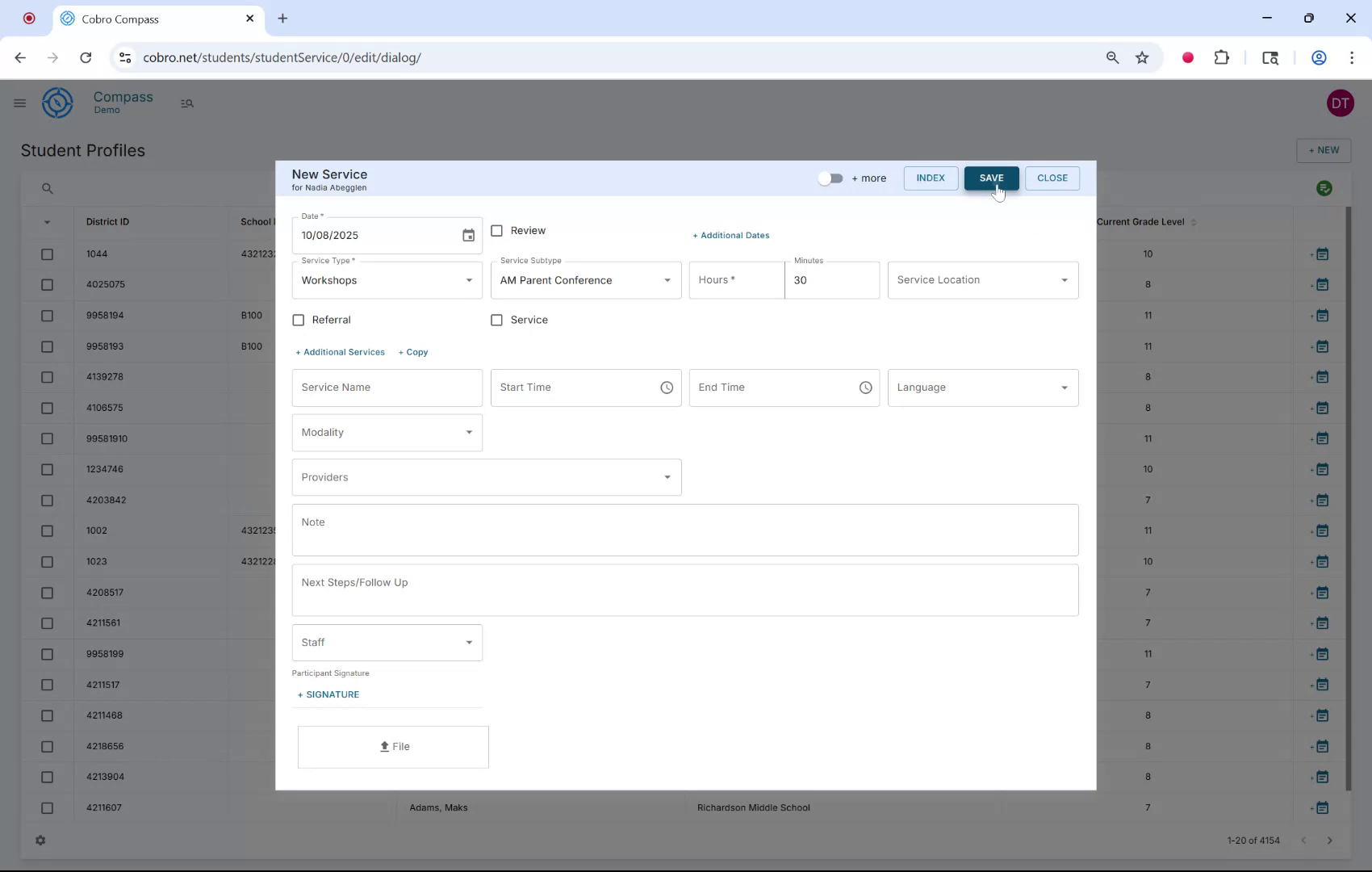Image resolution: width=1372 pixels, height=872 pixels.
Task: Open settings via the gear icon bottom-left
Action: (40, 841)
